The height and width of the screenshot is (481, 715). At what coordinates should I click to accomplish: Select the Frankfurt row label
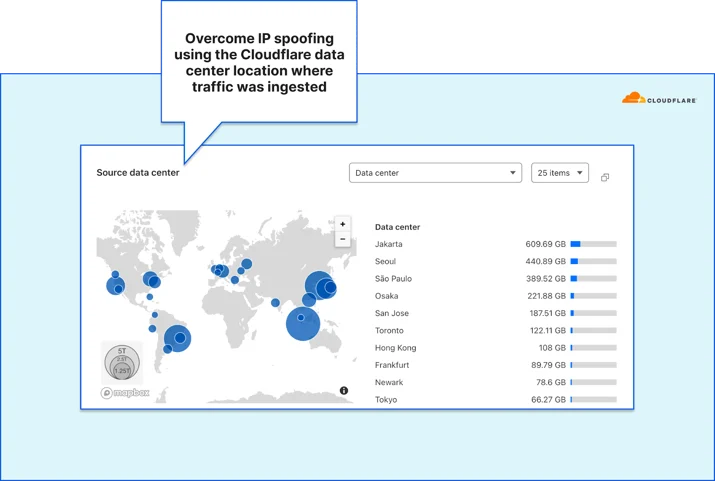392,365
